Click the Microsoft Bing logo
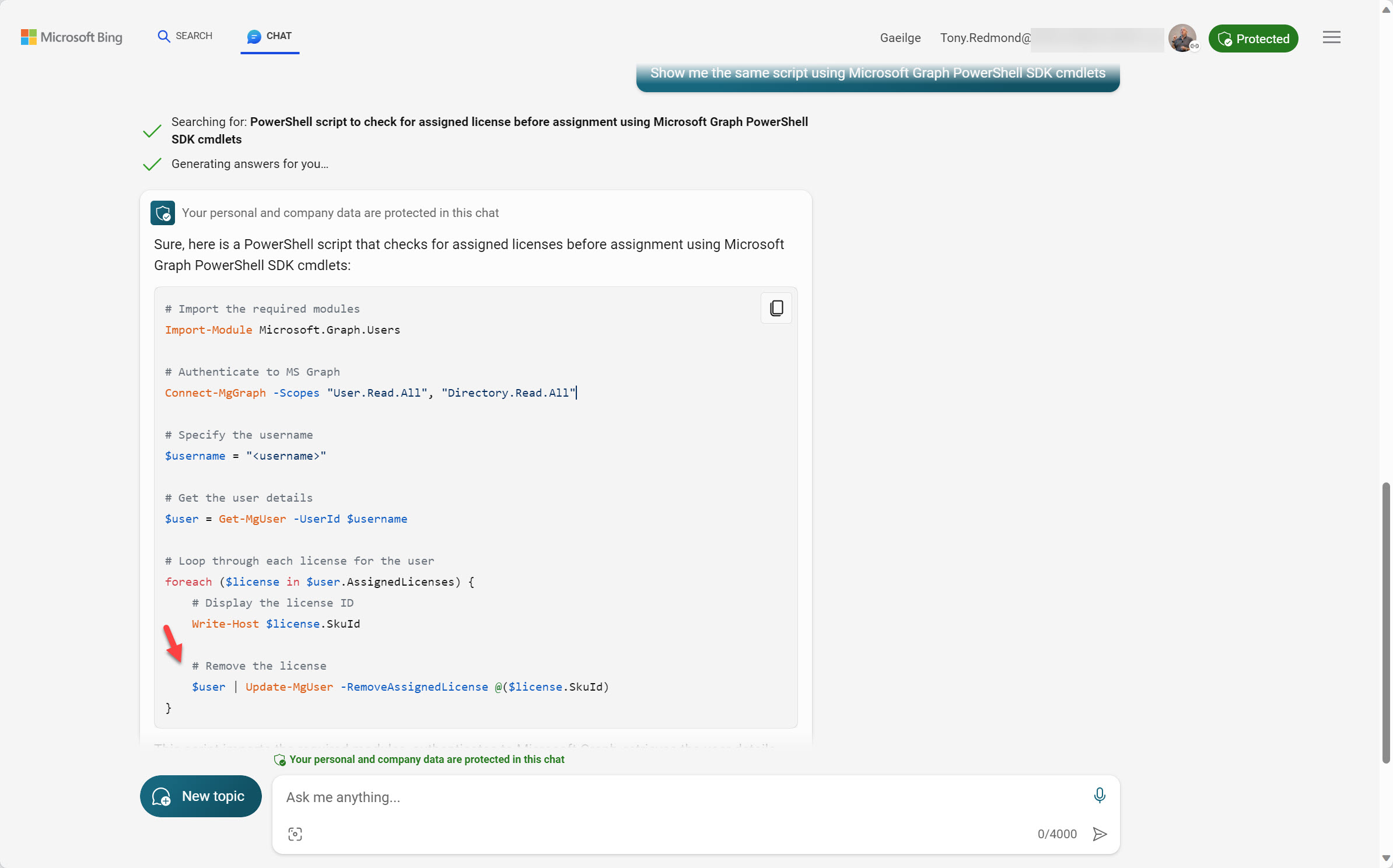1393x868 pixels. click(72, 37)
